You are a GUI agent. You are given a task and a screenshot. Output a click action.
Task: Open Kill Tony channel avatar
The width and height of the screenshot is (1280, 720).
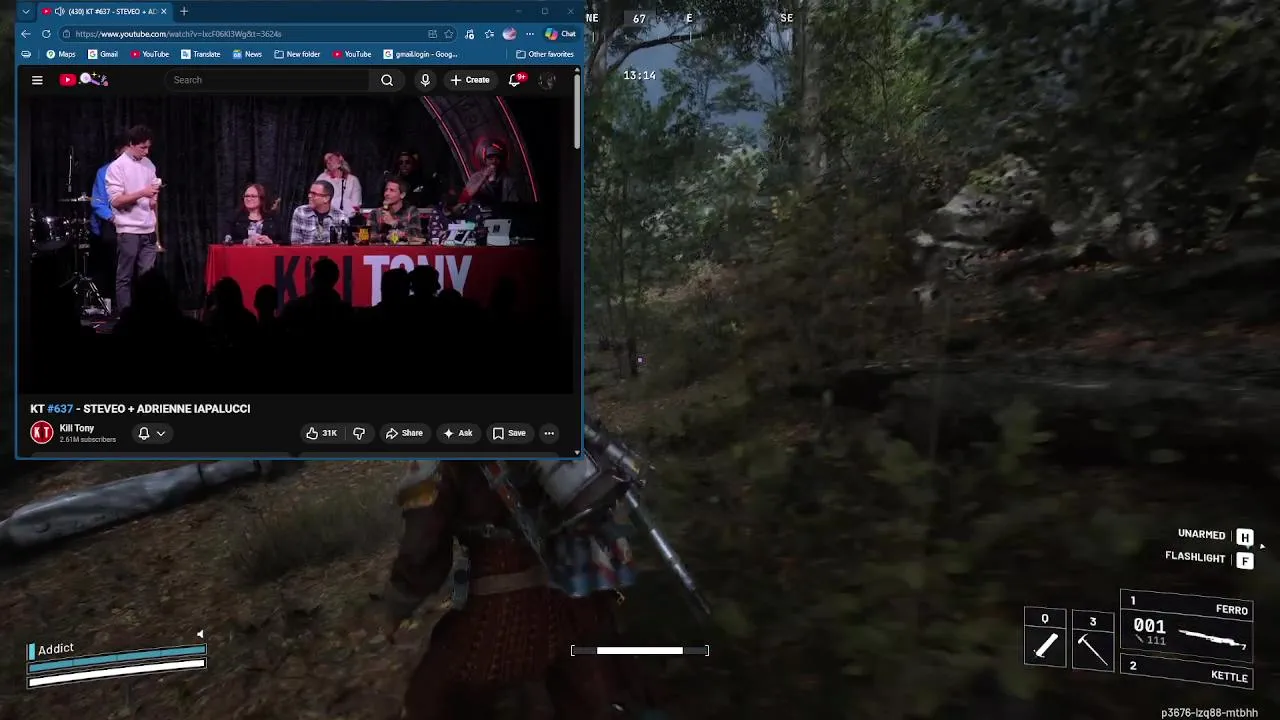pos(42,432)
